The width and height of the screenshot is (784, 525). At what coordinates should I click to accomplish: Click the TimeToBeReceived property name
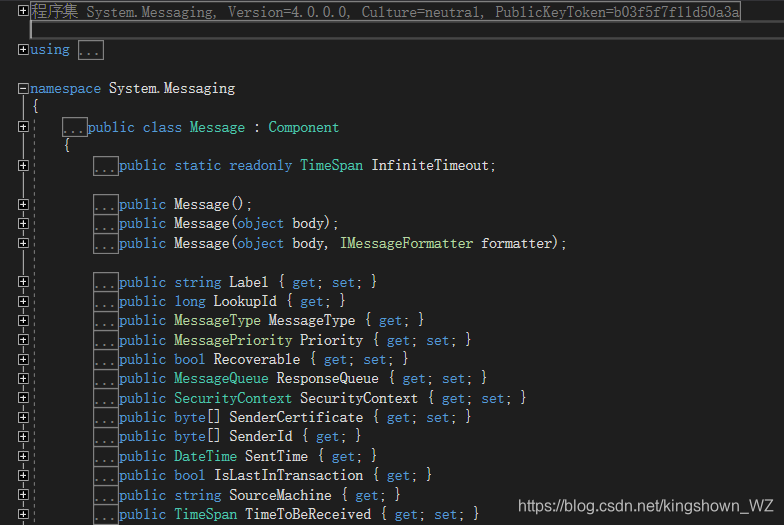tap(308, 514)
